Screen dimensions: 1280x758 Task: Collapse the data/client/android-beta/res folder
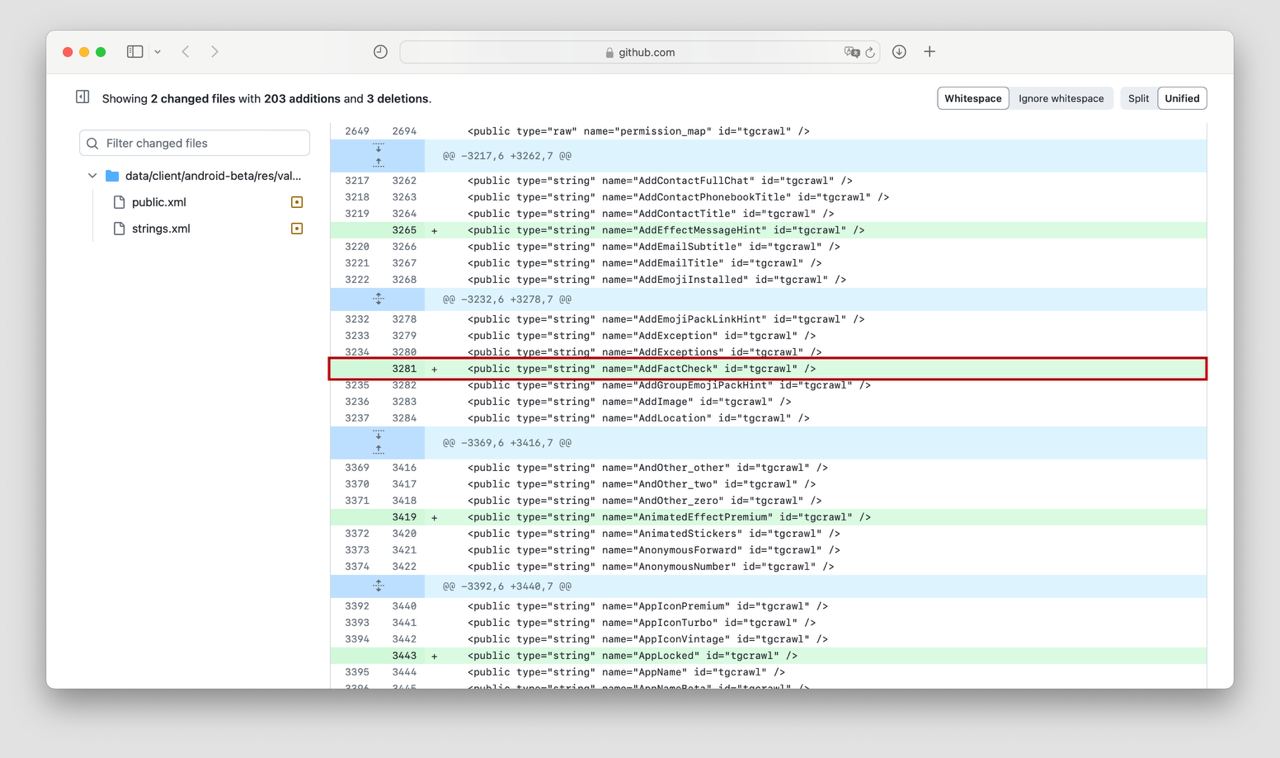pyautogui.click(x=93, y=176)
